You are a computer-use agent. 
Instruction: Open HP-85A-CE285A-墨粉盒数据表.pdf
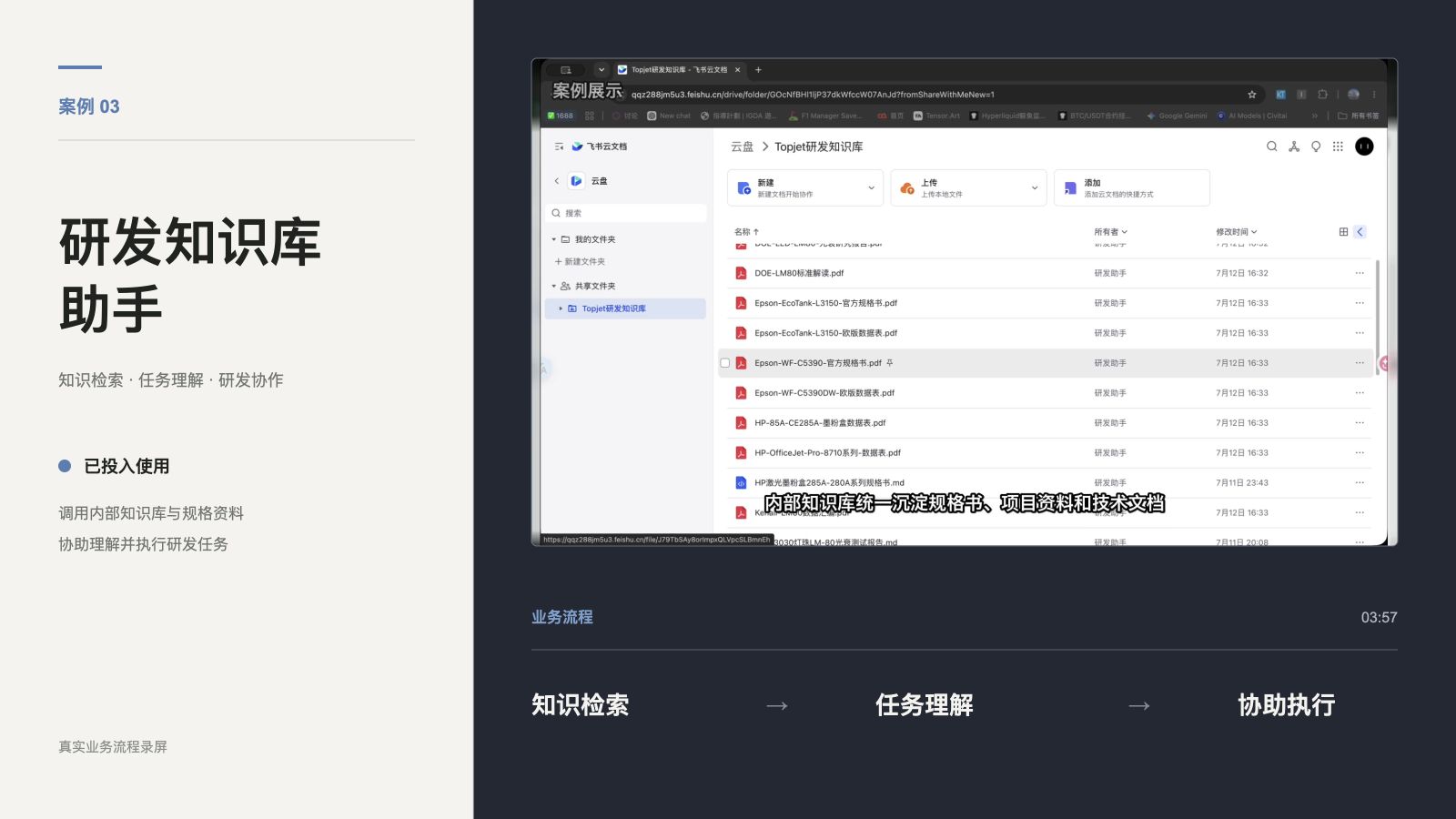coord(820,423)
